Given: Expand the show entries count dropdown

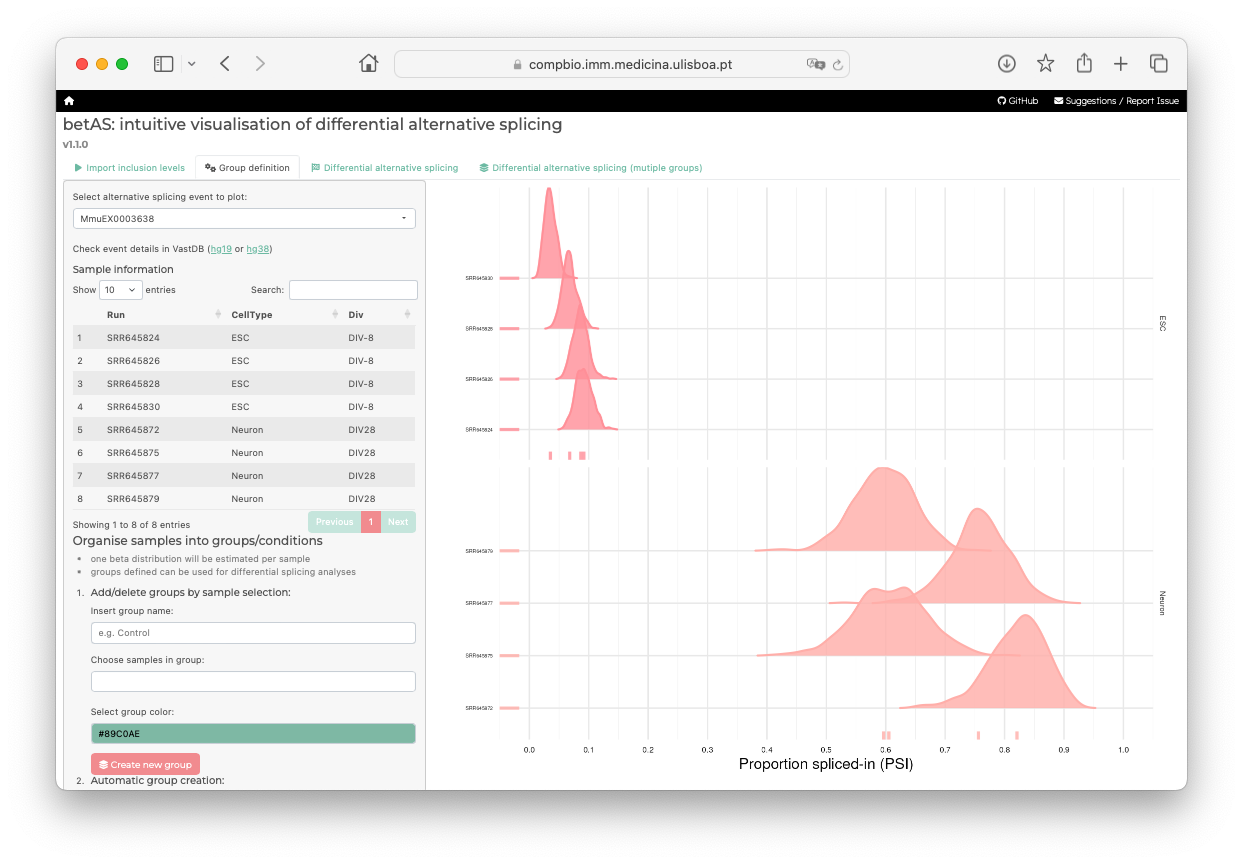Looking at the screenshot, I should (x=120, y=290).
